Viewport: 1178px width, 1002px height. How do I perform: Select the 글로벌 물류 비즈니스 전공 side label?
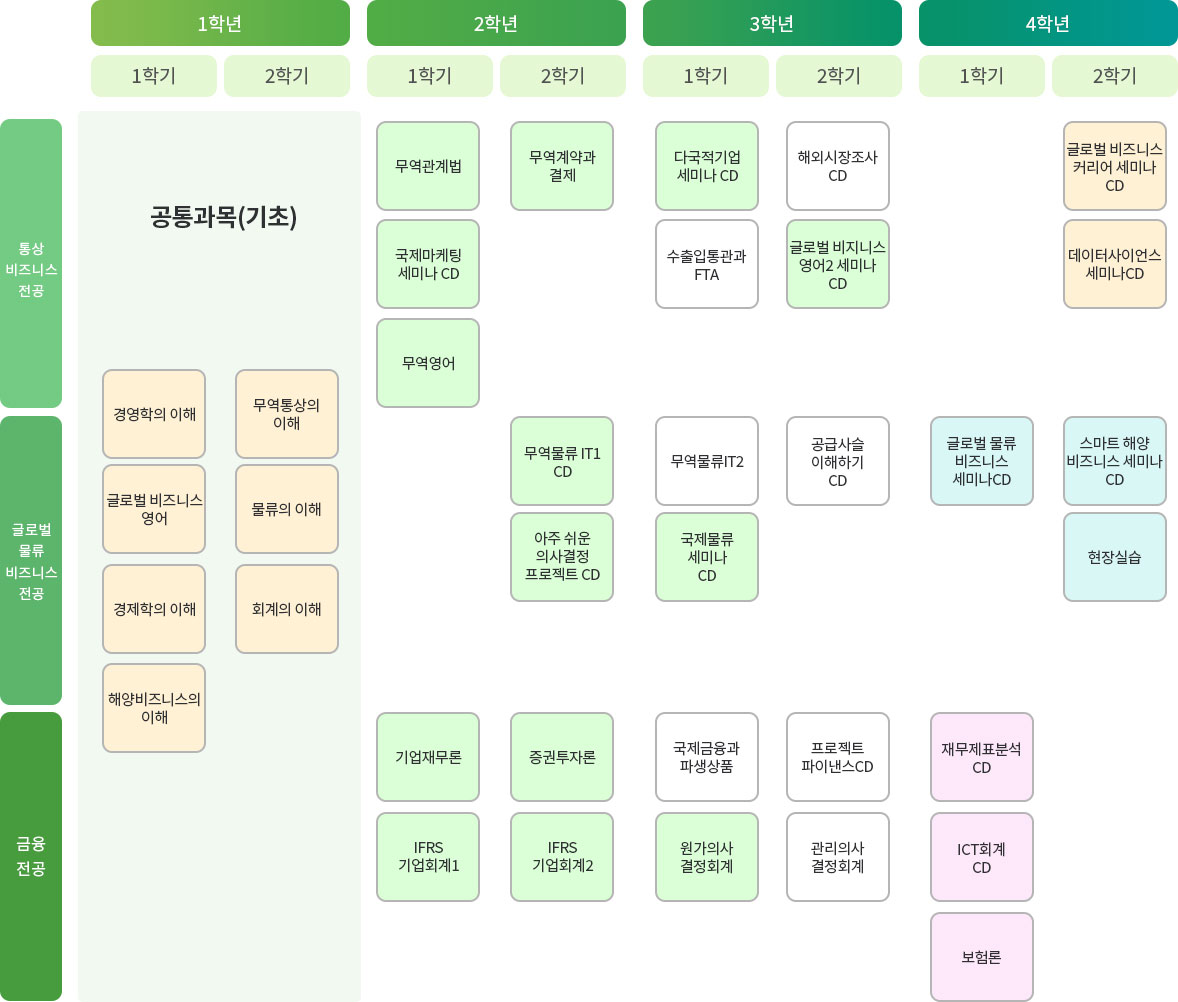(31, 560)
